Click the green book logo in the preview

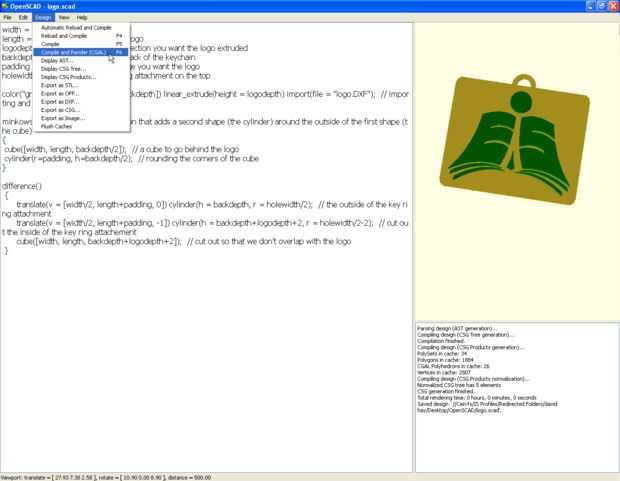point(511,146)
